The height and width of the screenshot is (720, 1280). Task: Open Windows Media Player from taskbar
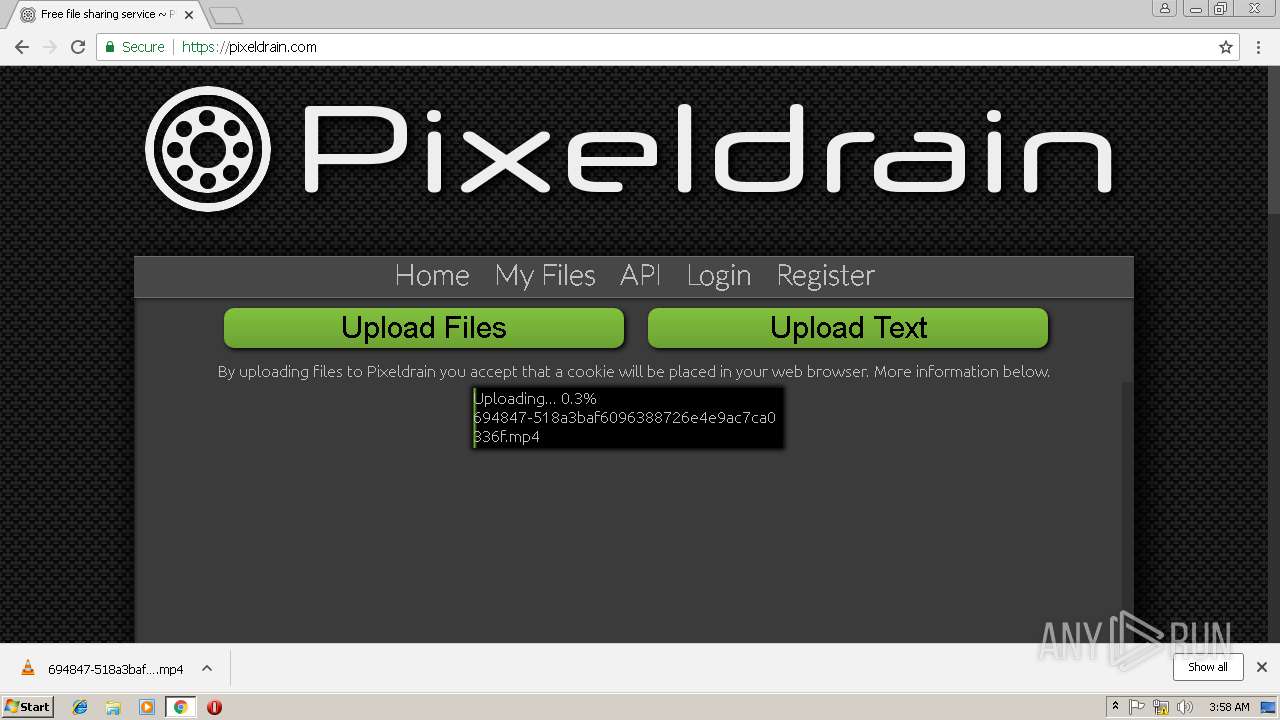coord(147,707)
